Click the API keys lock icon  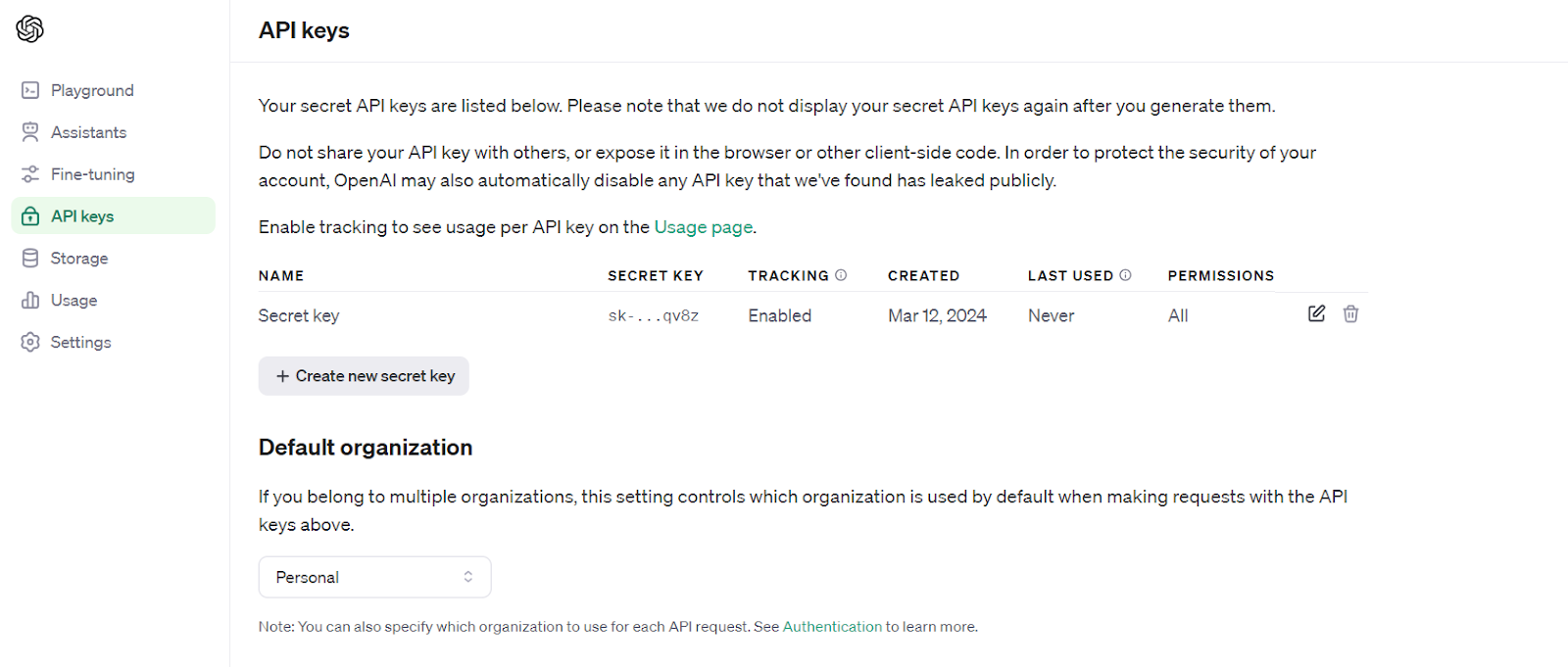(x=30, y=216)
